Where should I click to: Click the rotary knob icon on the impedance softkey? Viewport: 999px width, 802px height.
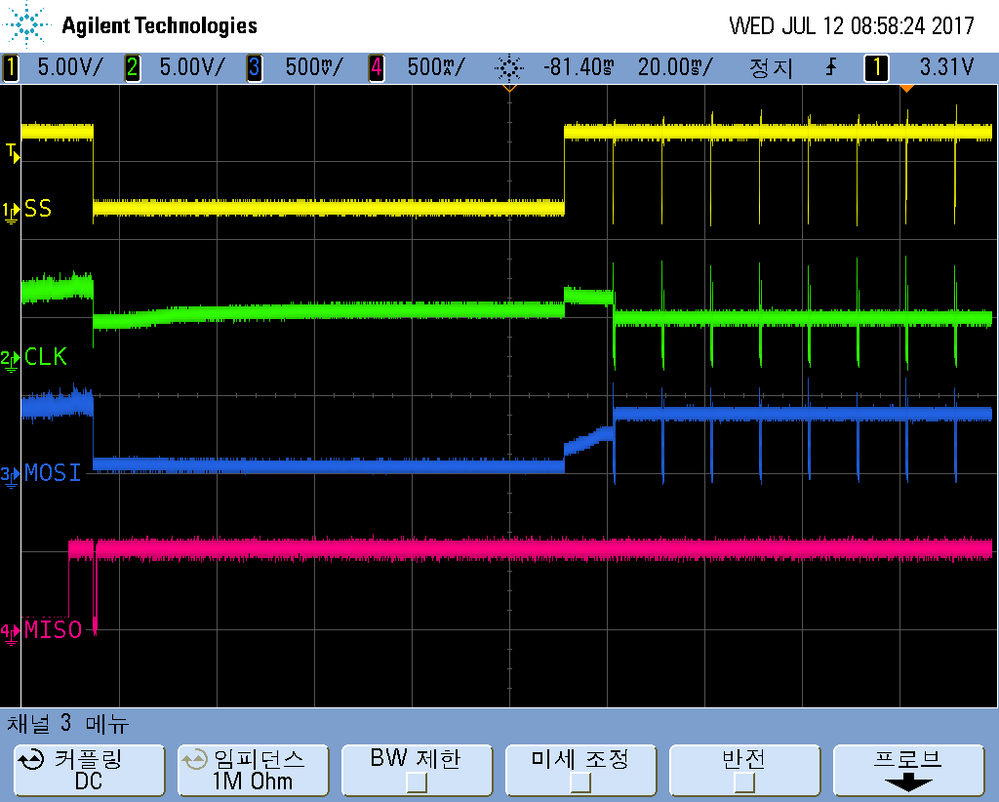coord(194,760)
